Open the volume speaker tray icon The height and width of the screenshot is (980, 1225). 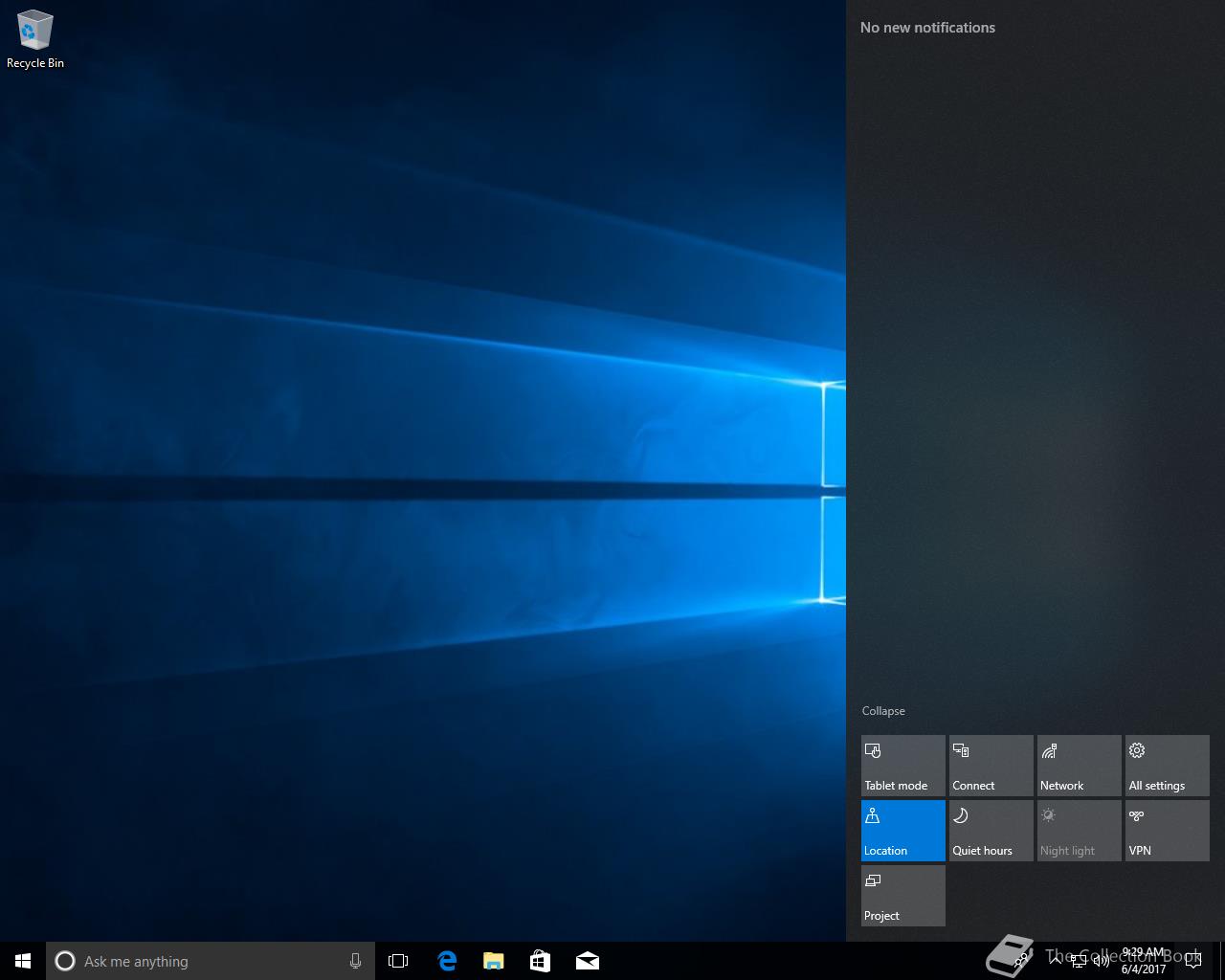[x=1101, y=961]
